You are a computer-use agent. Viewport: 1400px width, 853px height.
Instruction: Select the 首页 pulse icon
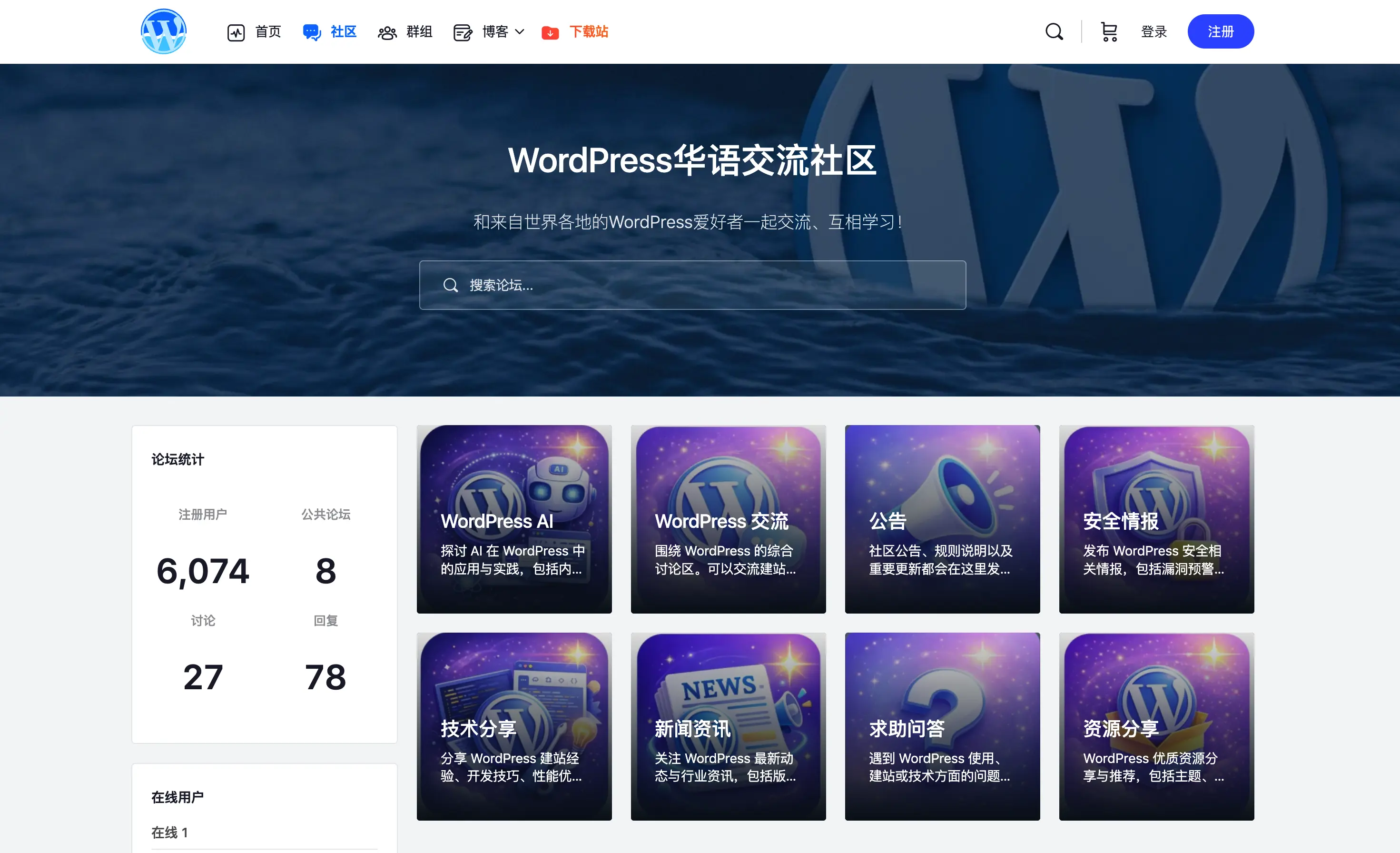237,32
